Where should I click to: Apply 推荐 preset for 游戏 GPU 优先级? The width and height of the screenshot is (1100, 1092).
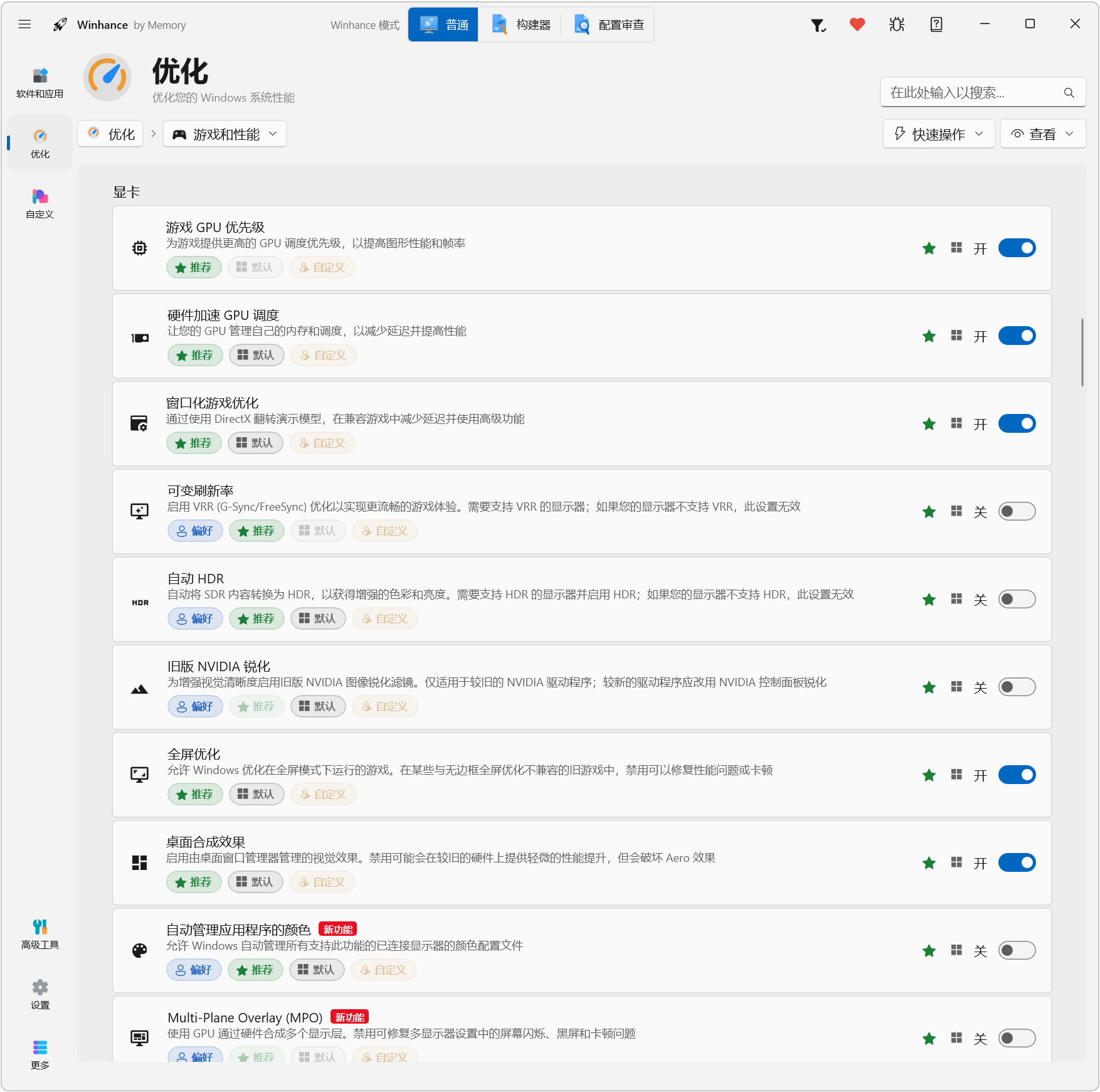[194, 268]
